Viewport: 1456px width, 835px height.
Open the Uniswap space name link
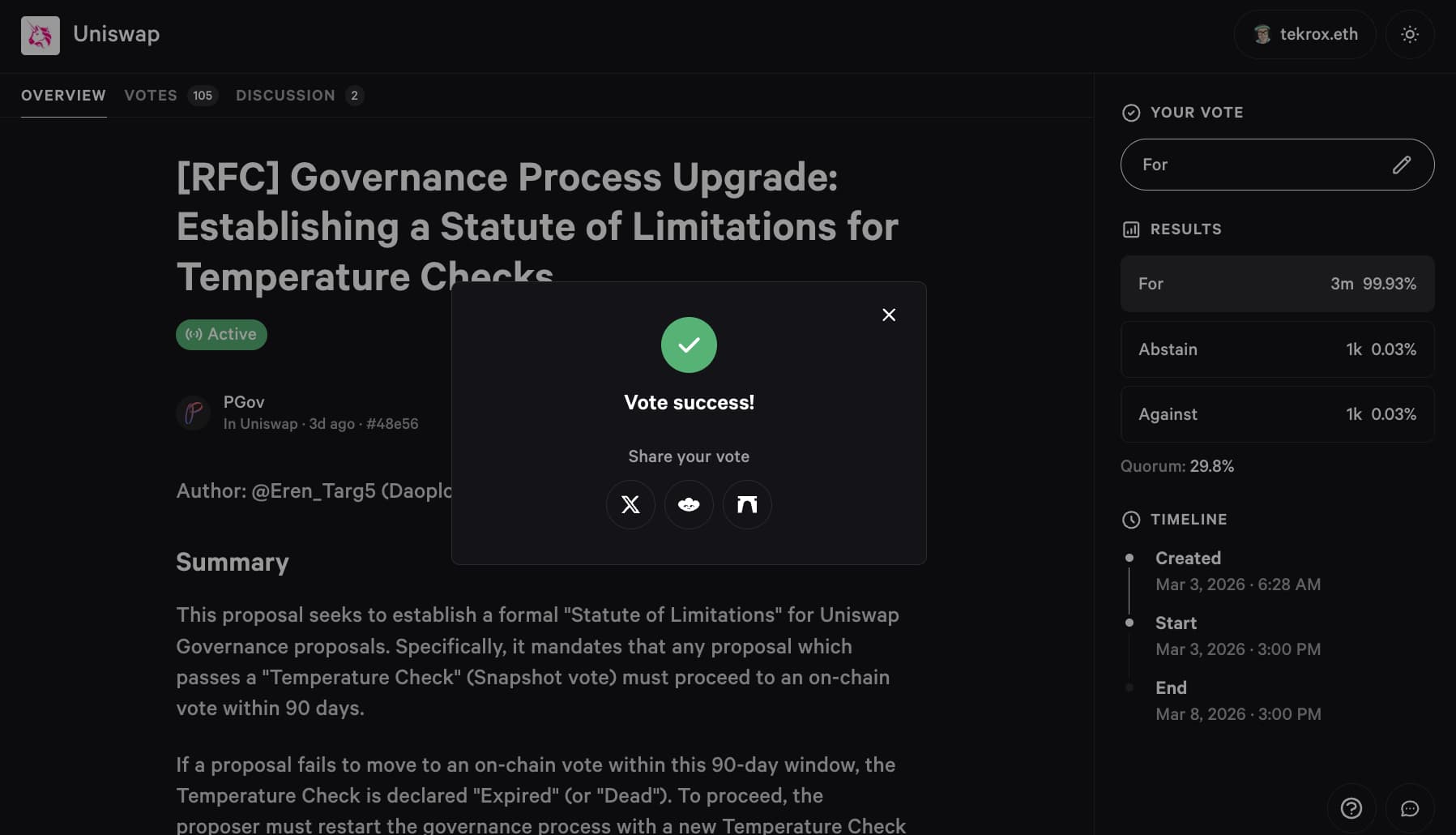click(x=268, y=424)
